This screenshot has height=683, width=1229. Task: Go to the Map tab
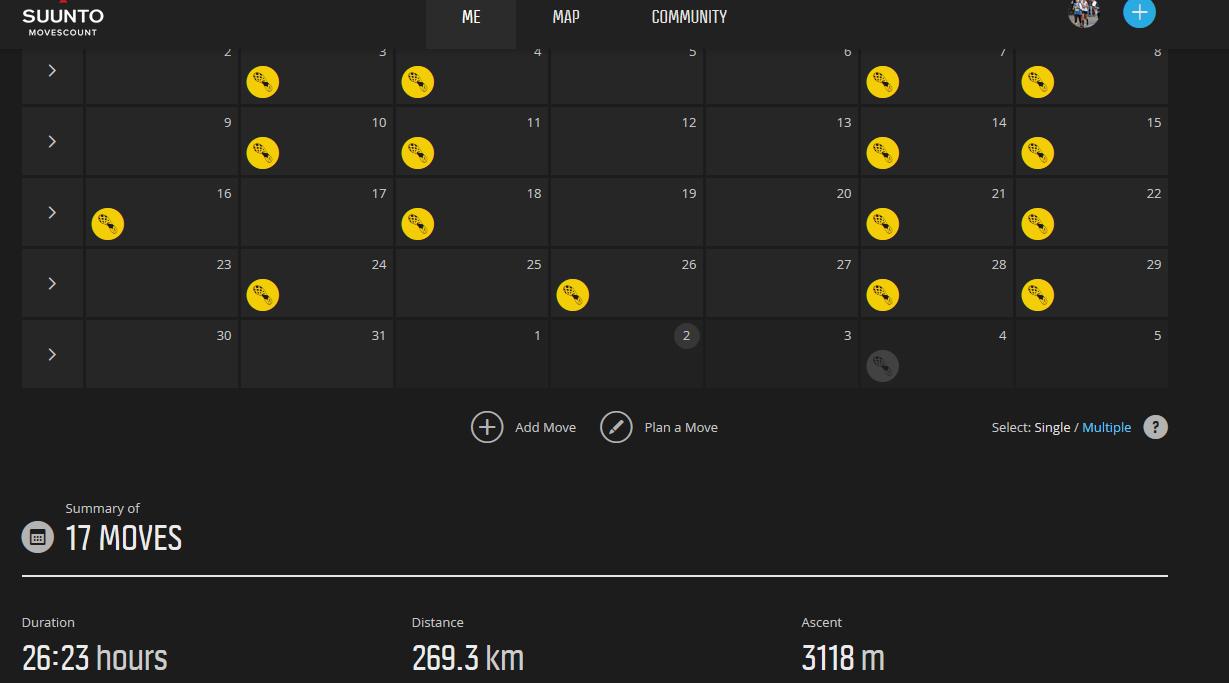point(566,17)
